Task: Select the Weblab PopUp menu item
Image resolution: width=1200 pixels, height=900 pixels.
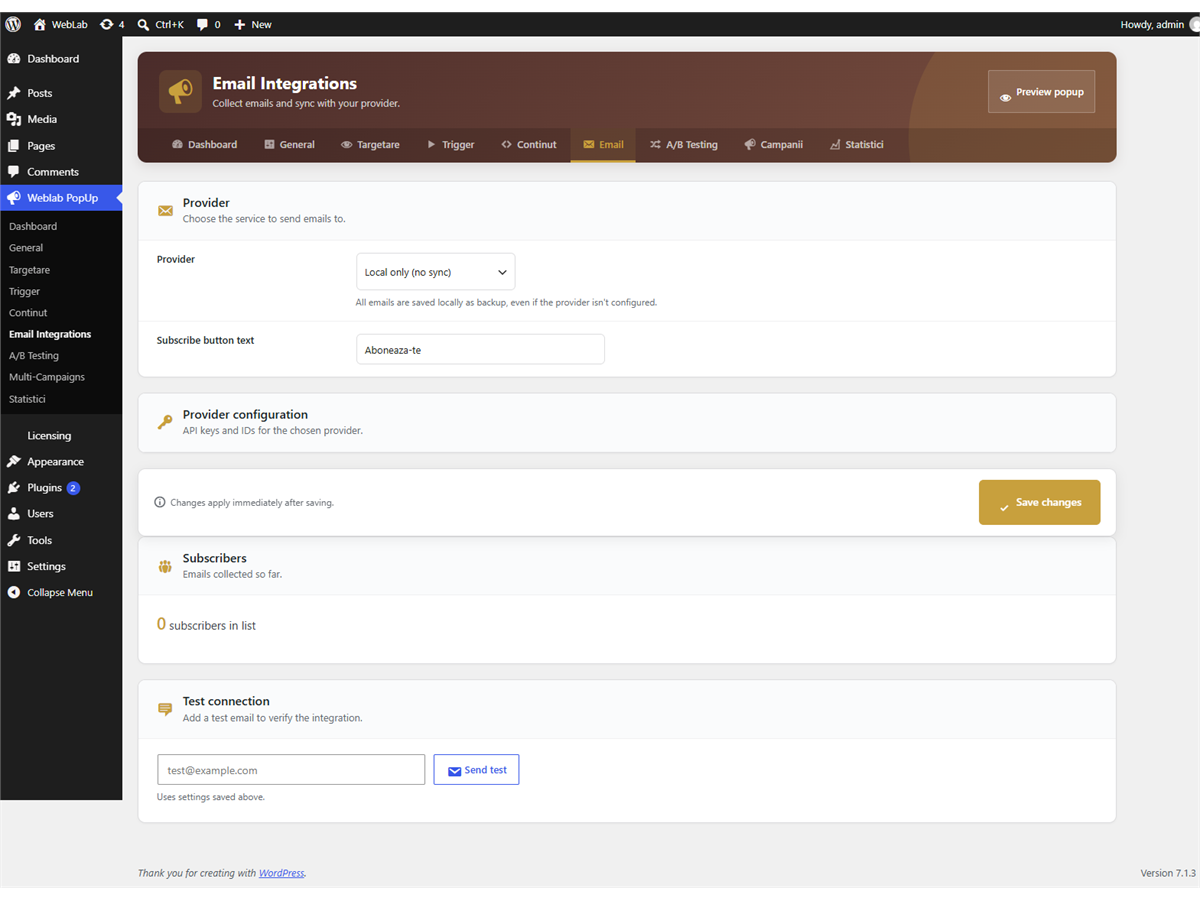Action: (61, 198)
